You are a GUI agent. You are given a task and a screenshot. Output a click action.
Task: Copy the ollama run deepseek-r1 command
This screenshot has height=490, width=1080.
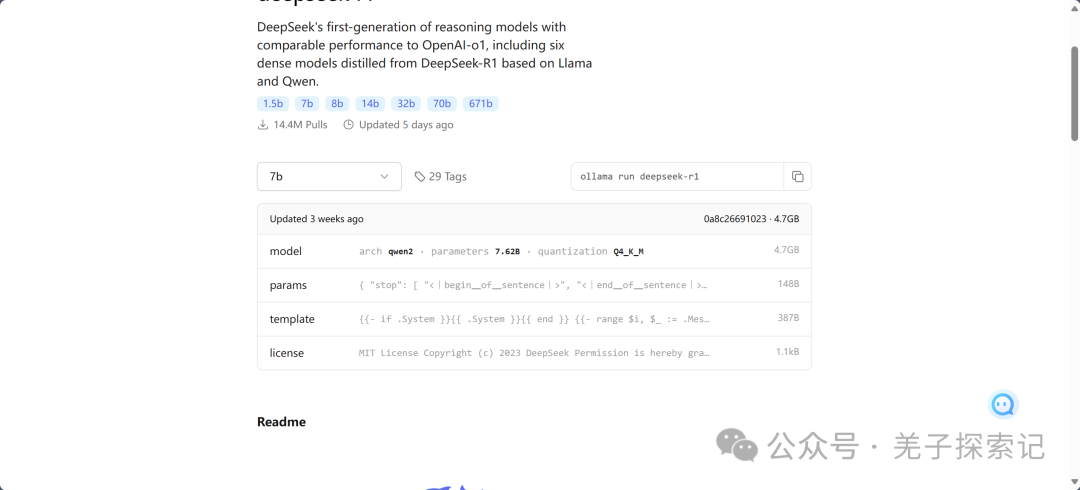tap(798, 176)
